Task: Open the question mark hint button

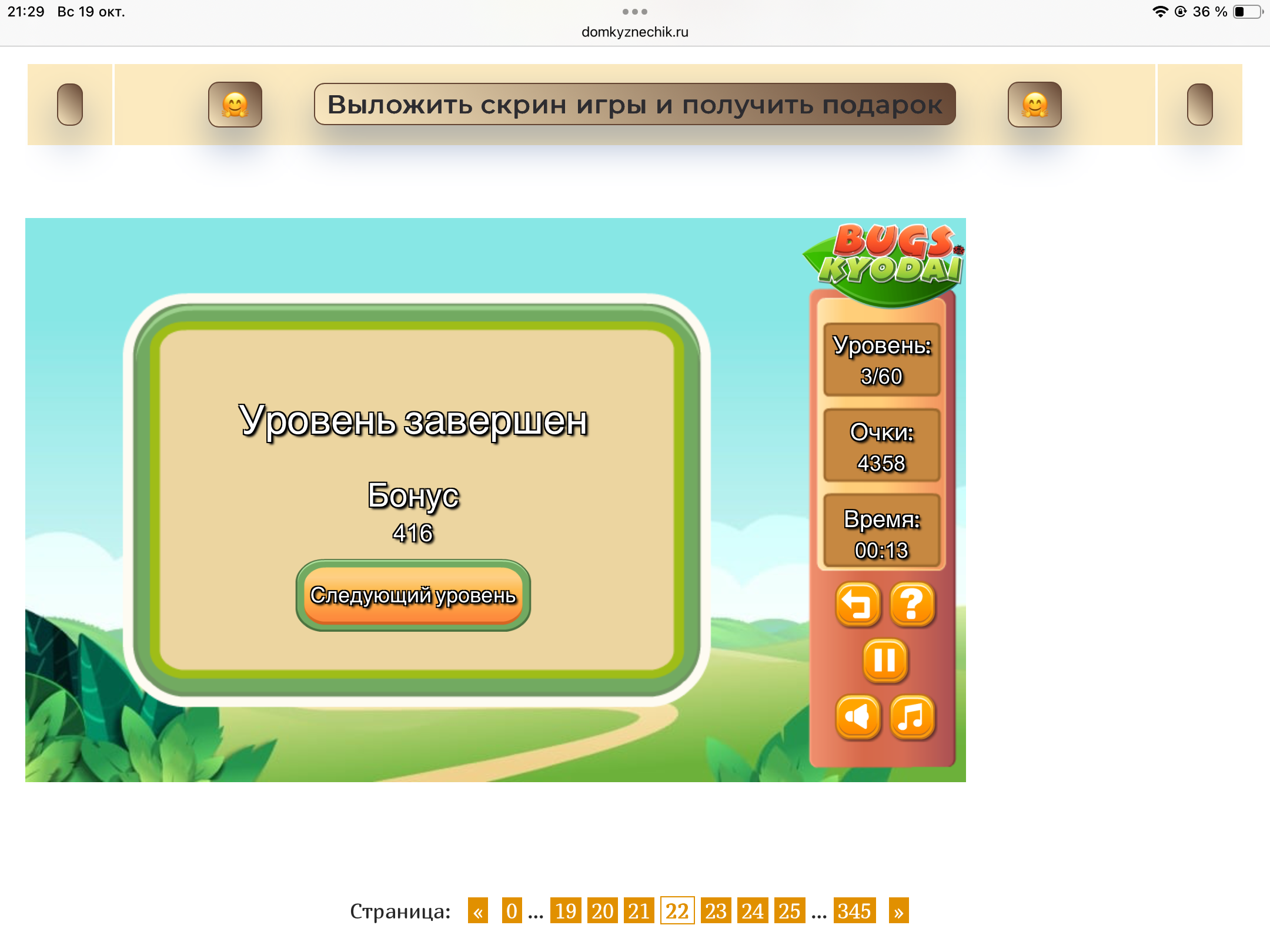Action: pos(912,604)
